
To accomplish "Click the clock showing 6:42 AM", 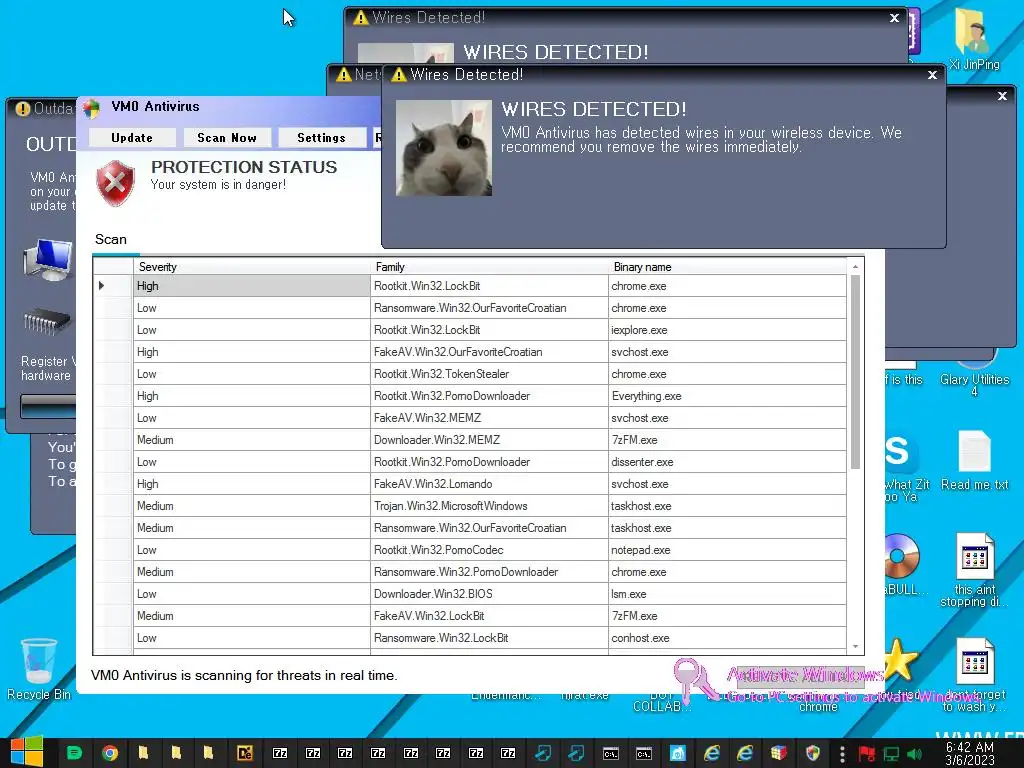I will (969, 753).
